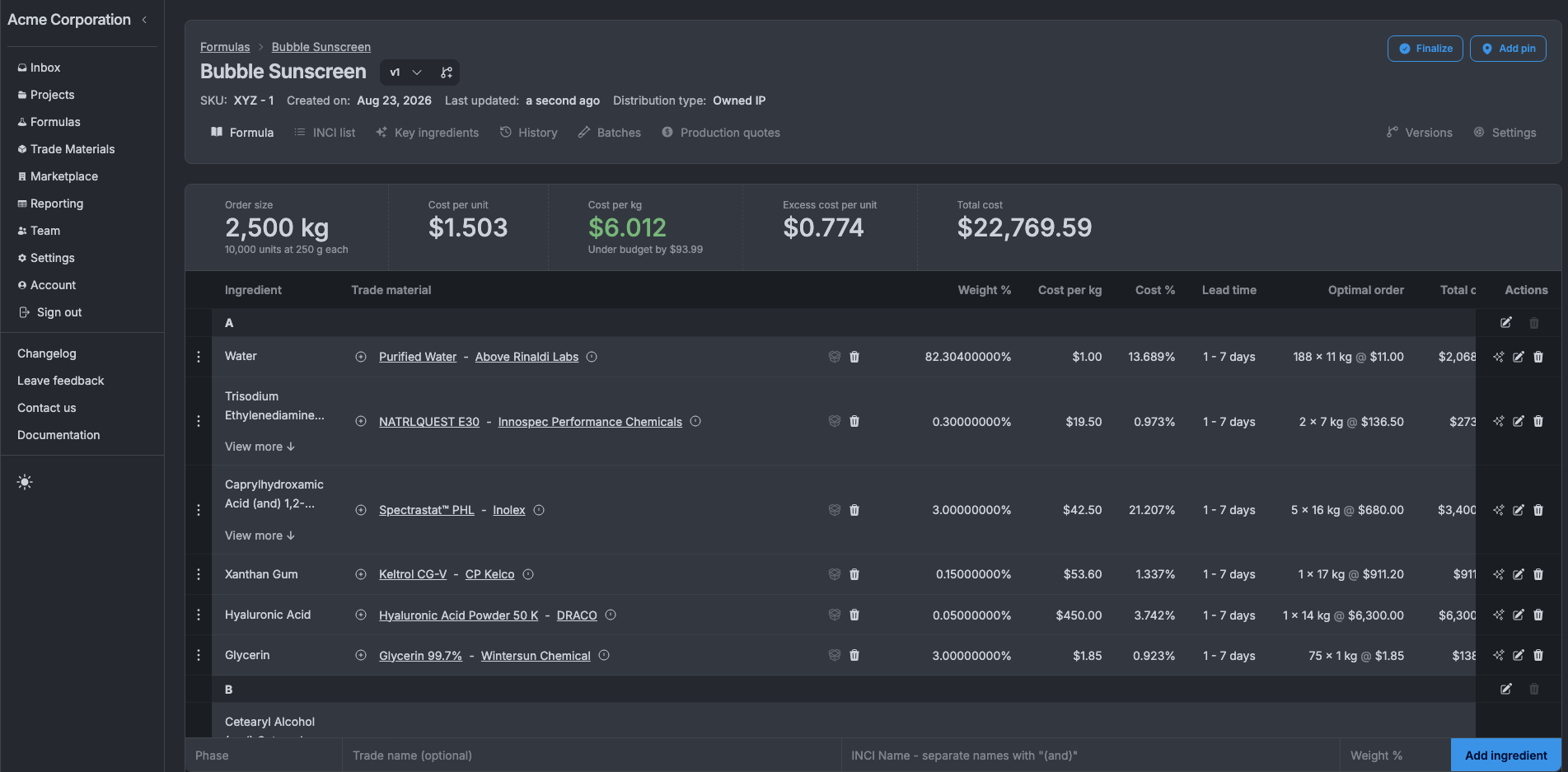Image resolution: width=1568 pixels, height=772 pixels.
Task: Open the Key ingredients tab
Action: pos(427,133)
